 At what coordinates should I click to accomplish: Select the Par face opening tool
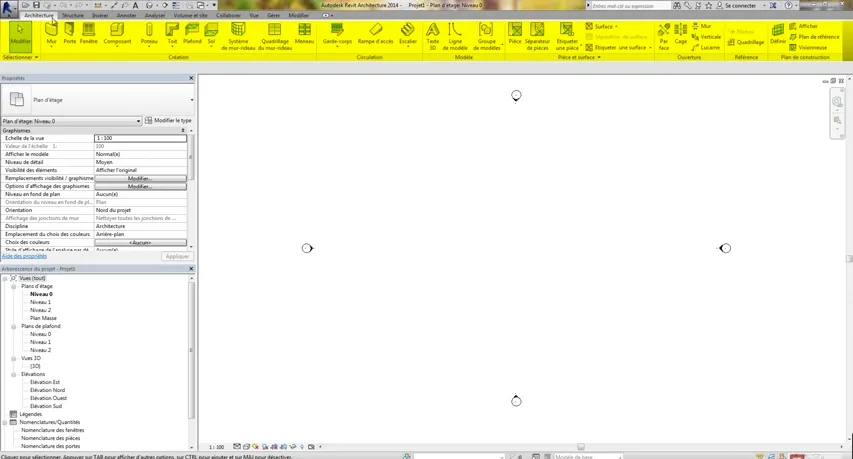664,36
